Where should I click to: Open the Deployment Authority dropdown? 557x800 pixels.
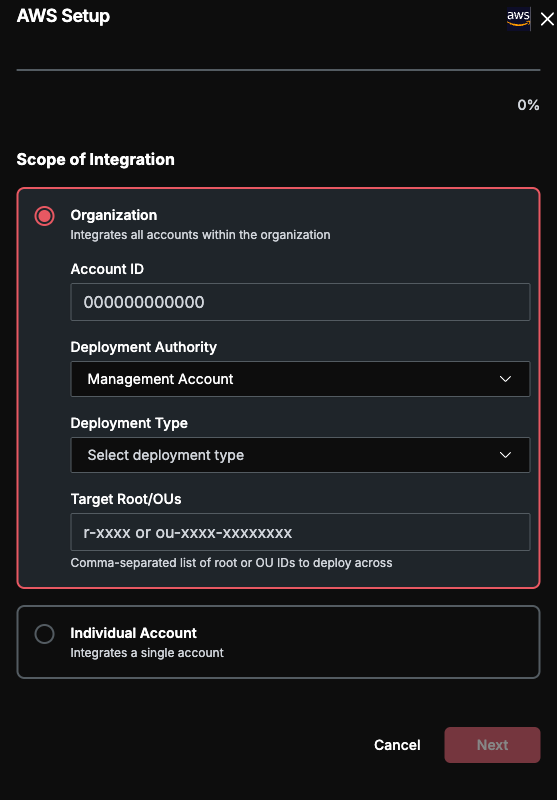point(300,379)
